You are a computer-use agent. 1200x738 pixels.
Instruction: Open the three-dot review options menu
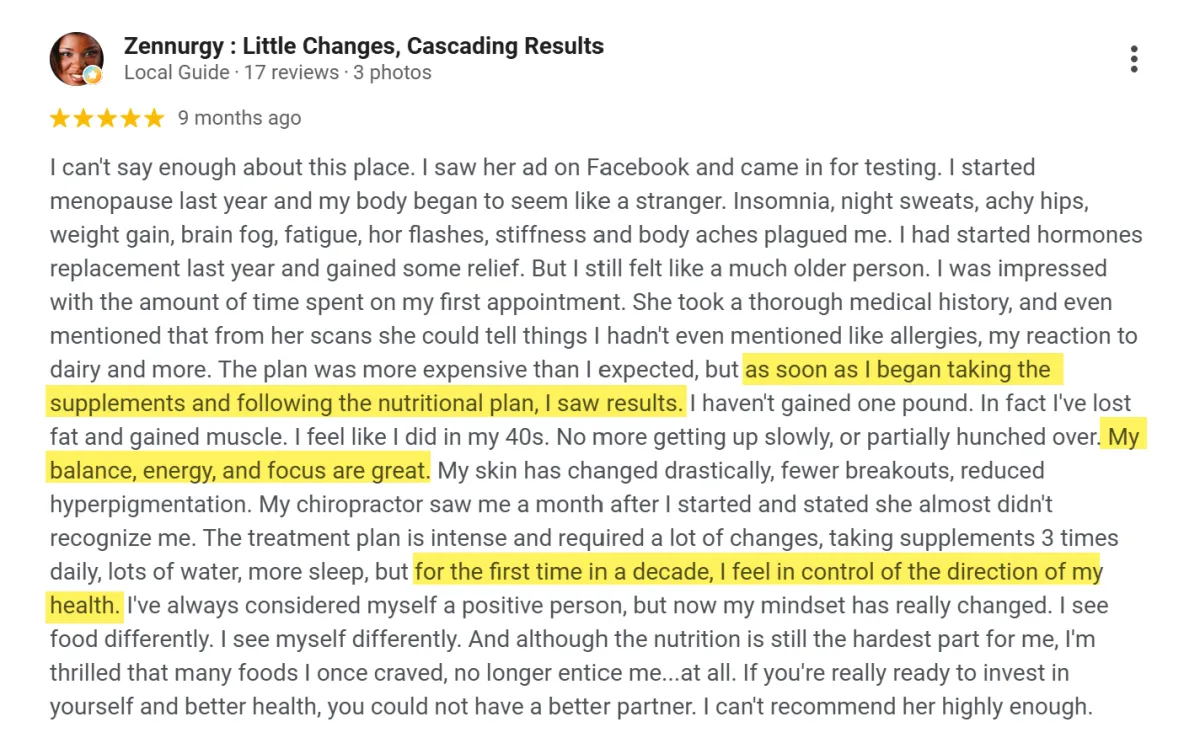[1133, 59]
